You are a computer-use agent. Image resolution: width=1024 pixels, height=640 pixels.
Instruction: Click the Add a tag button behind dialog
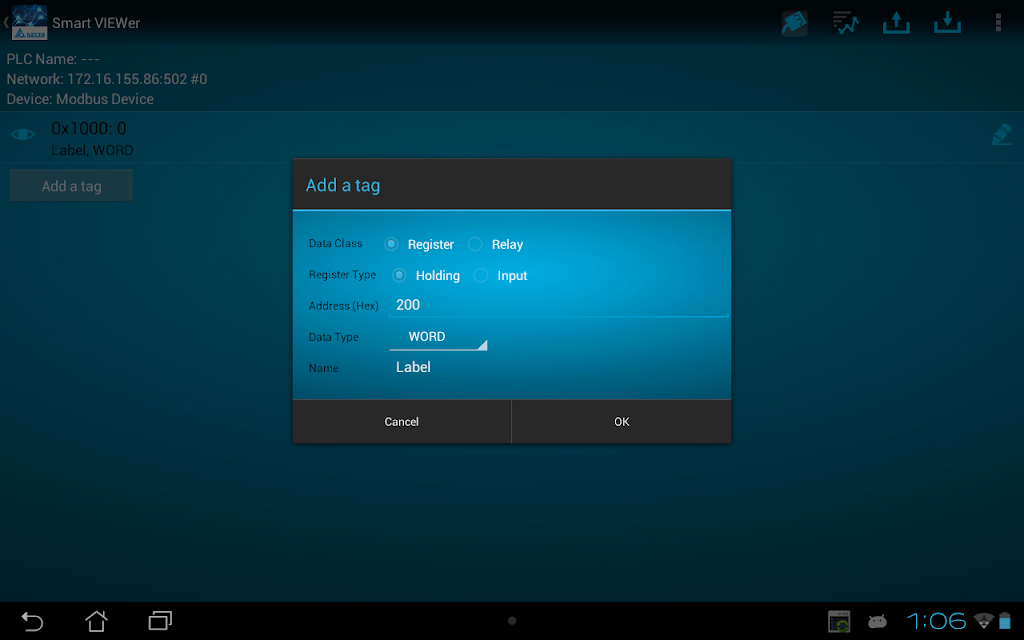pos(71,186)
